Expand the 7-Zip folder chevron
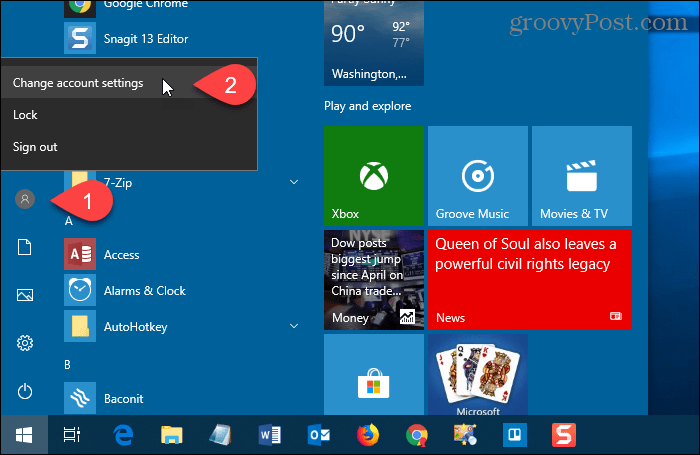This screenshot has height=455, width=700. coord(294,182)
